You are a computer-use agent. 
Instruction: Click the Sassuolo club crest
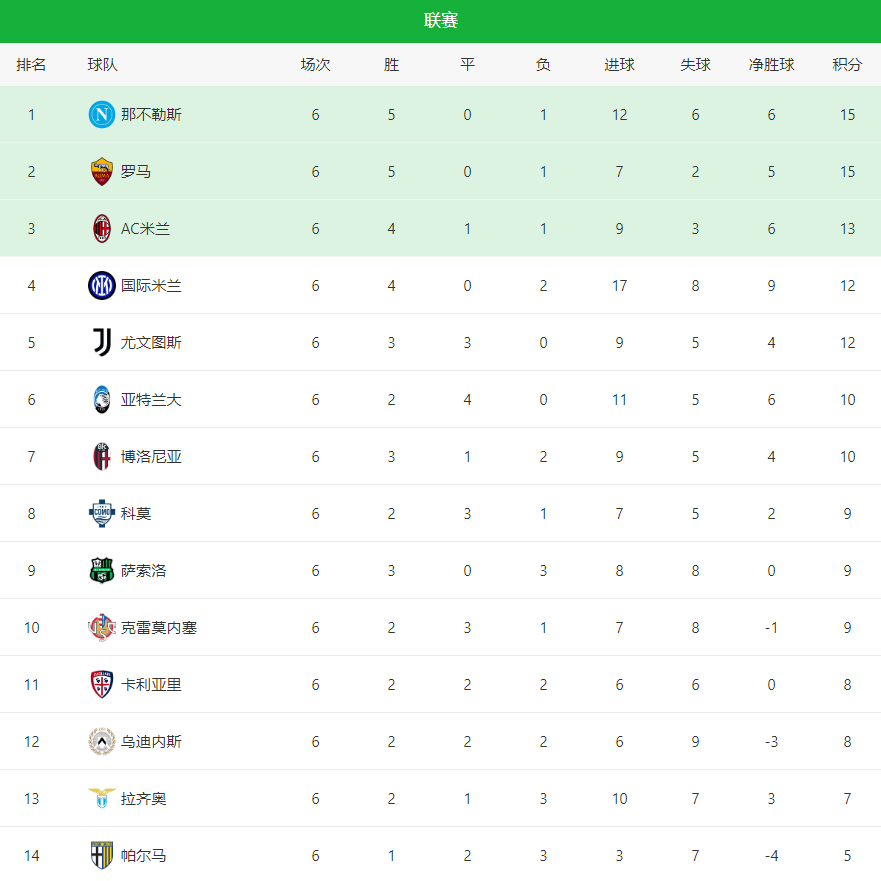tap(102, 571)
